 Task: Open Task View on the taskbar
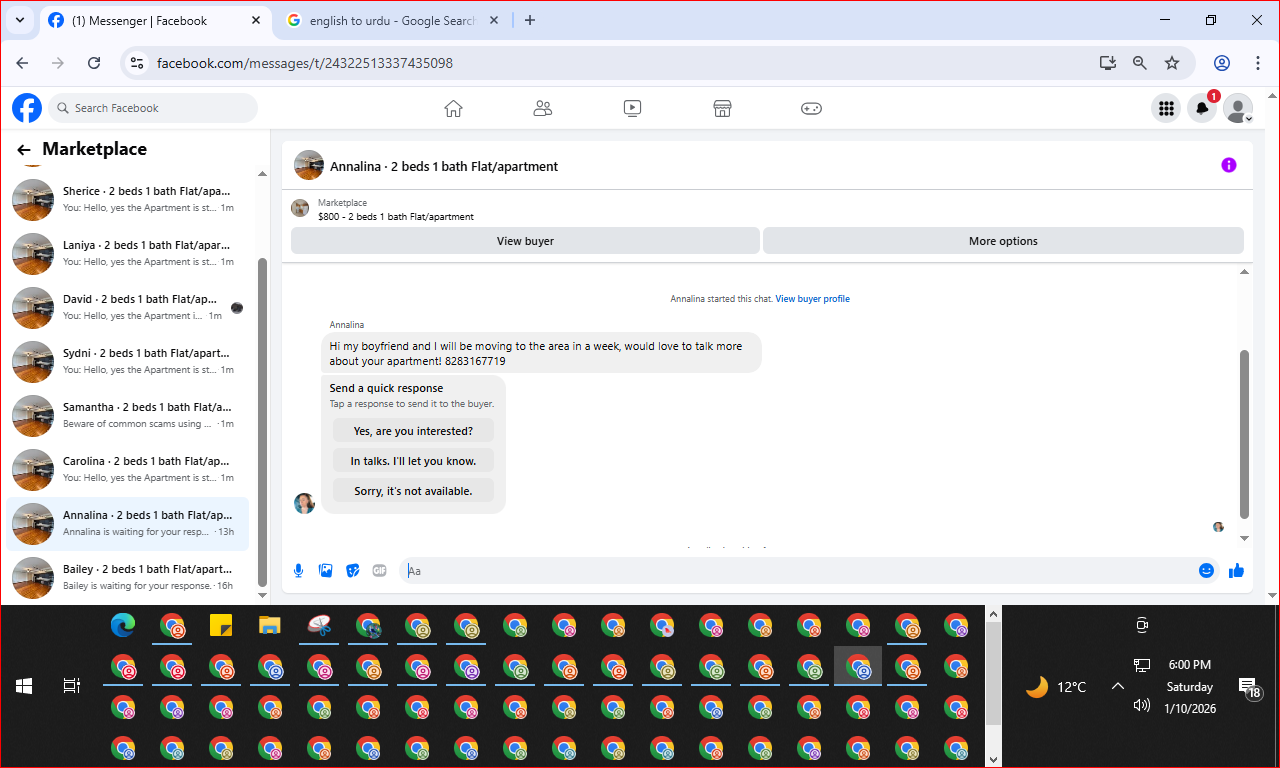[x=72, y=686]
